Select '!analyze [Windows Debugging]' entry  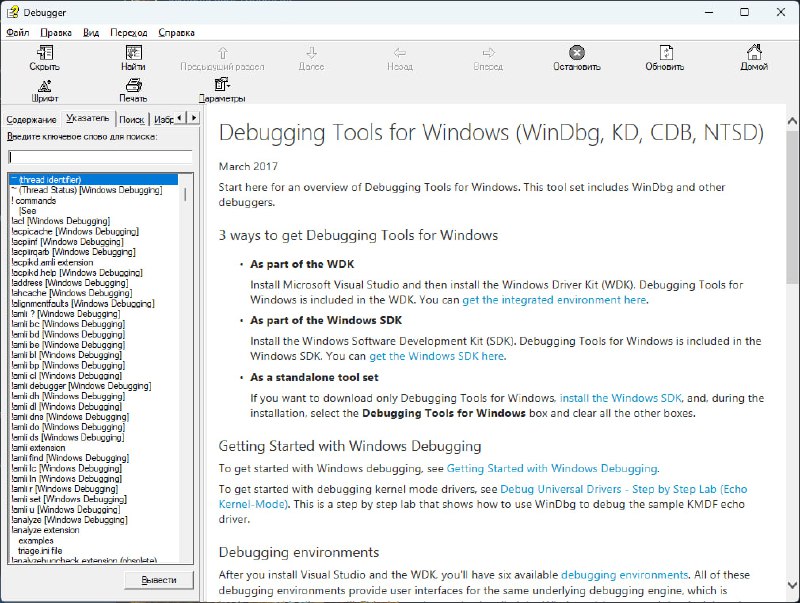[69, 520]
